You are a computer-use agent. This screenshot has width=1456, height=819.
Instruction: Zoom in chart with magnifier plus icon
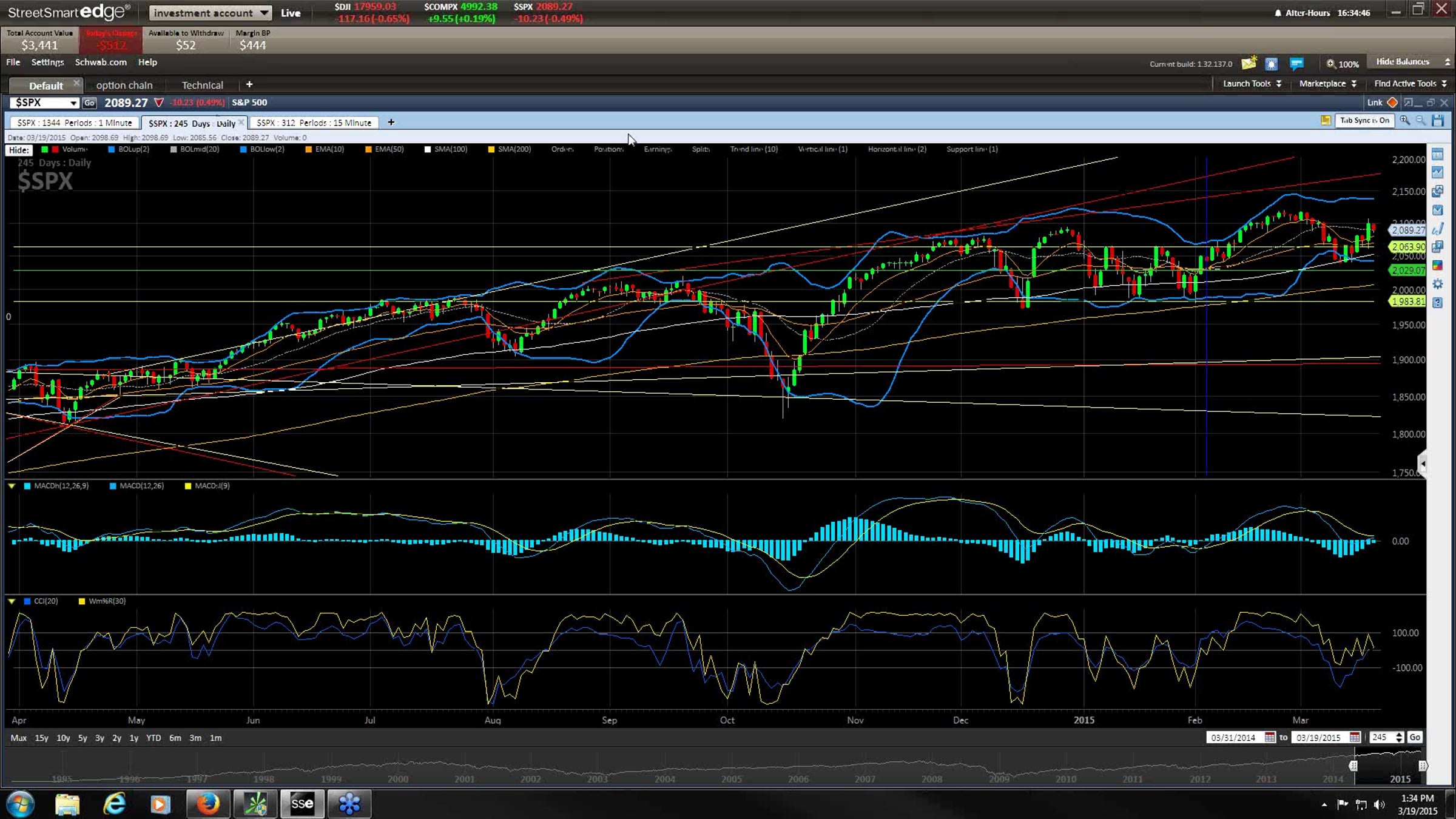point(1404,121)
